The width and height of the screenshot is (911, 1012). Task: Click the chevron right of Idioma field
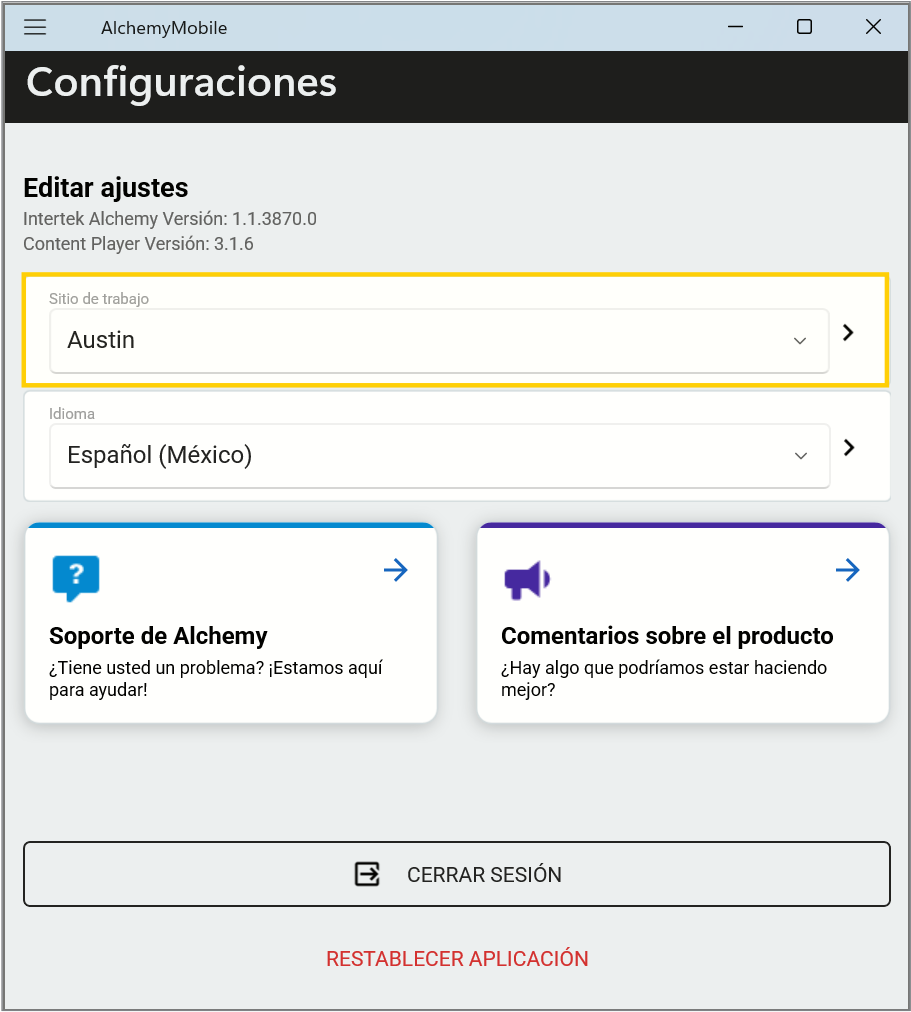point(849,447)
